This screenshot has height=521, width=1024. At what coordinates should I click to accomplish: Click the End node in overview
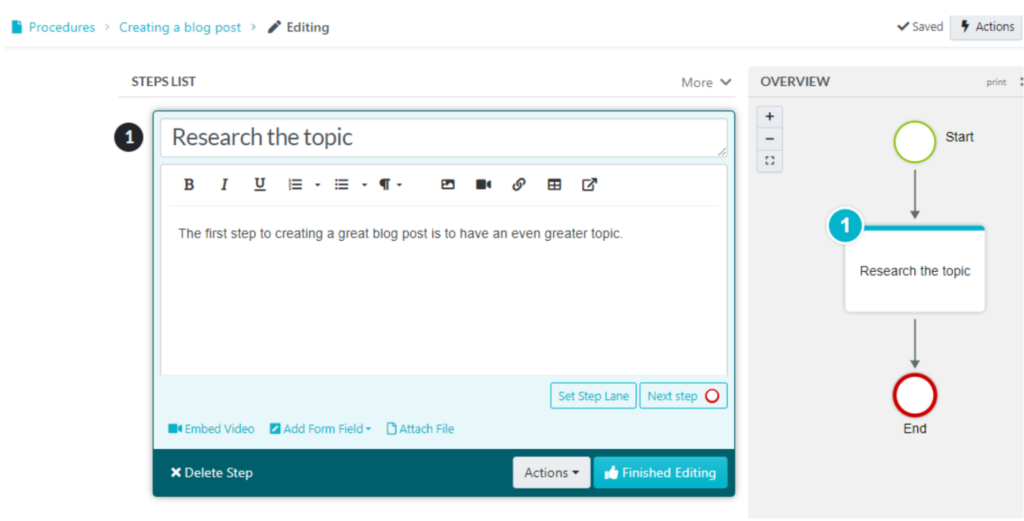[915, 396]
